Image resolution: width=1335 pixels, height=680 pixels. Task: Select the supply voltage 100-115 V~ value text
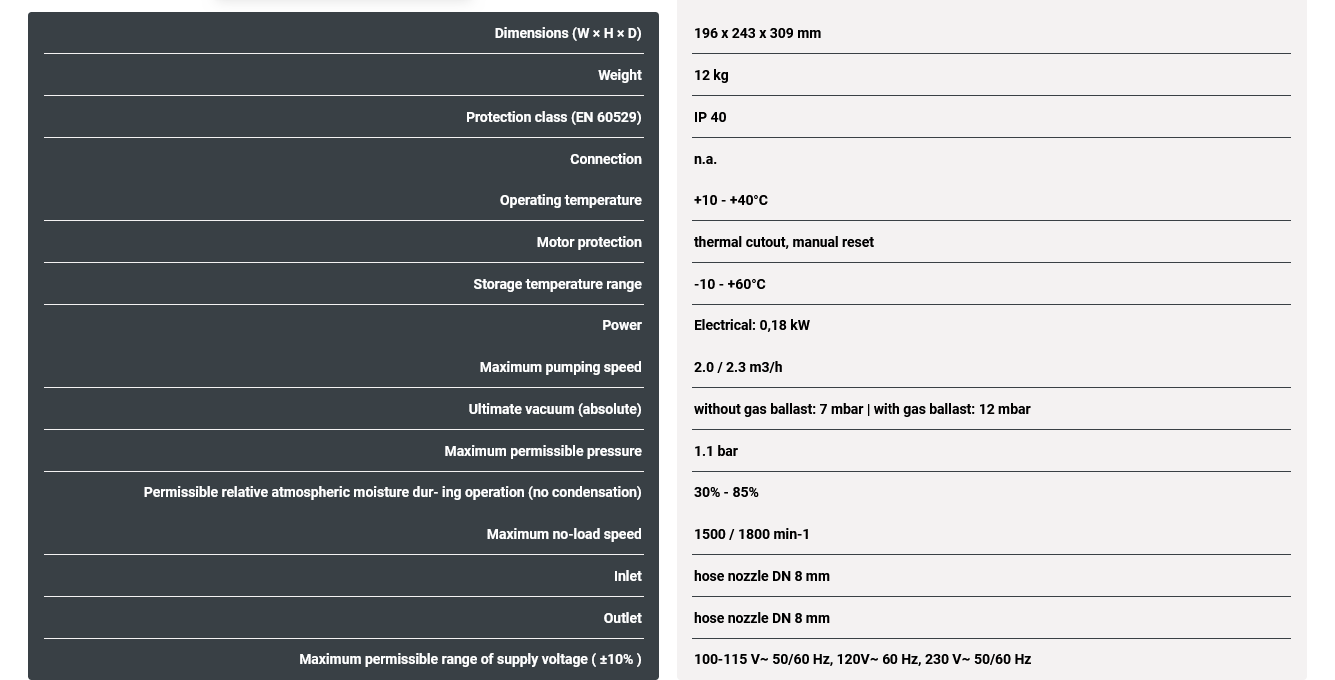(862, 659)
